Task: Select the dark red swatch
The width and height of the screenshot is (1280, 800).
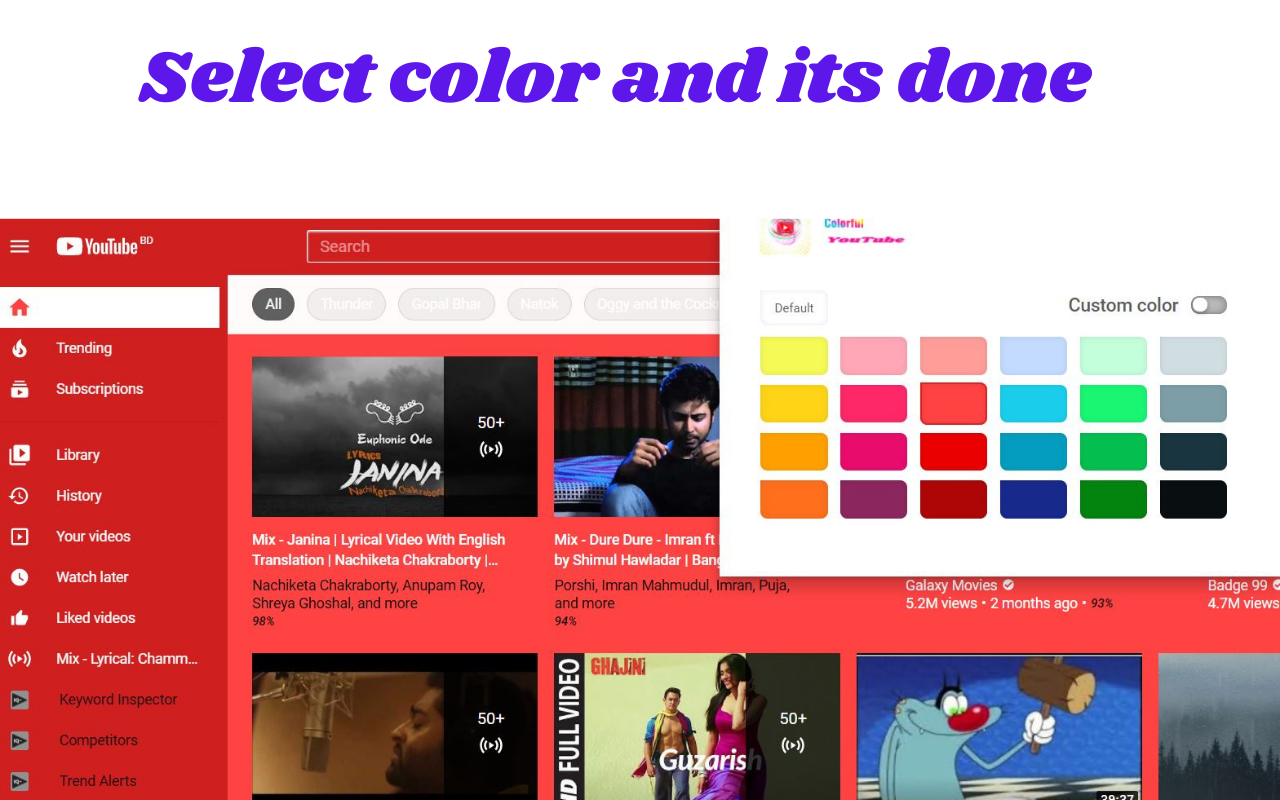Action: tap(954, 500)
